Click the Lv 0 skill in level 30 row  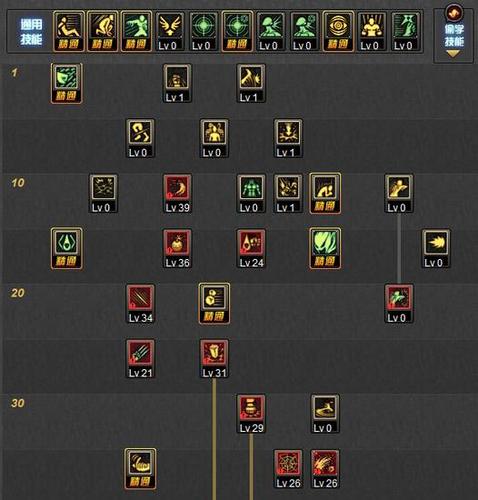[325, 414]
